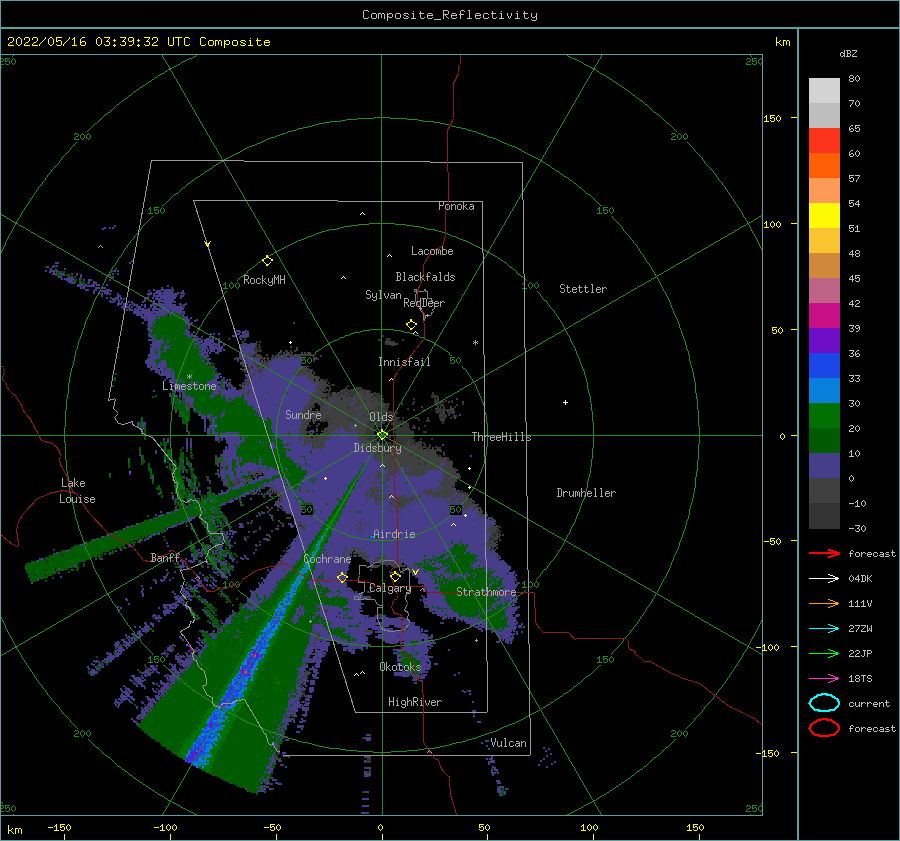Click the Airdrie city label
The width and height of the screenshot is (900, 841).
[x=394, y=534]
